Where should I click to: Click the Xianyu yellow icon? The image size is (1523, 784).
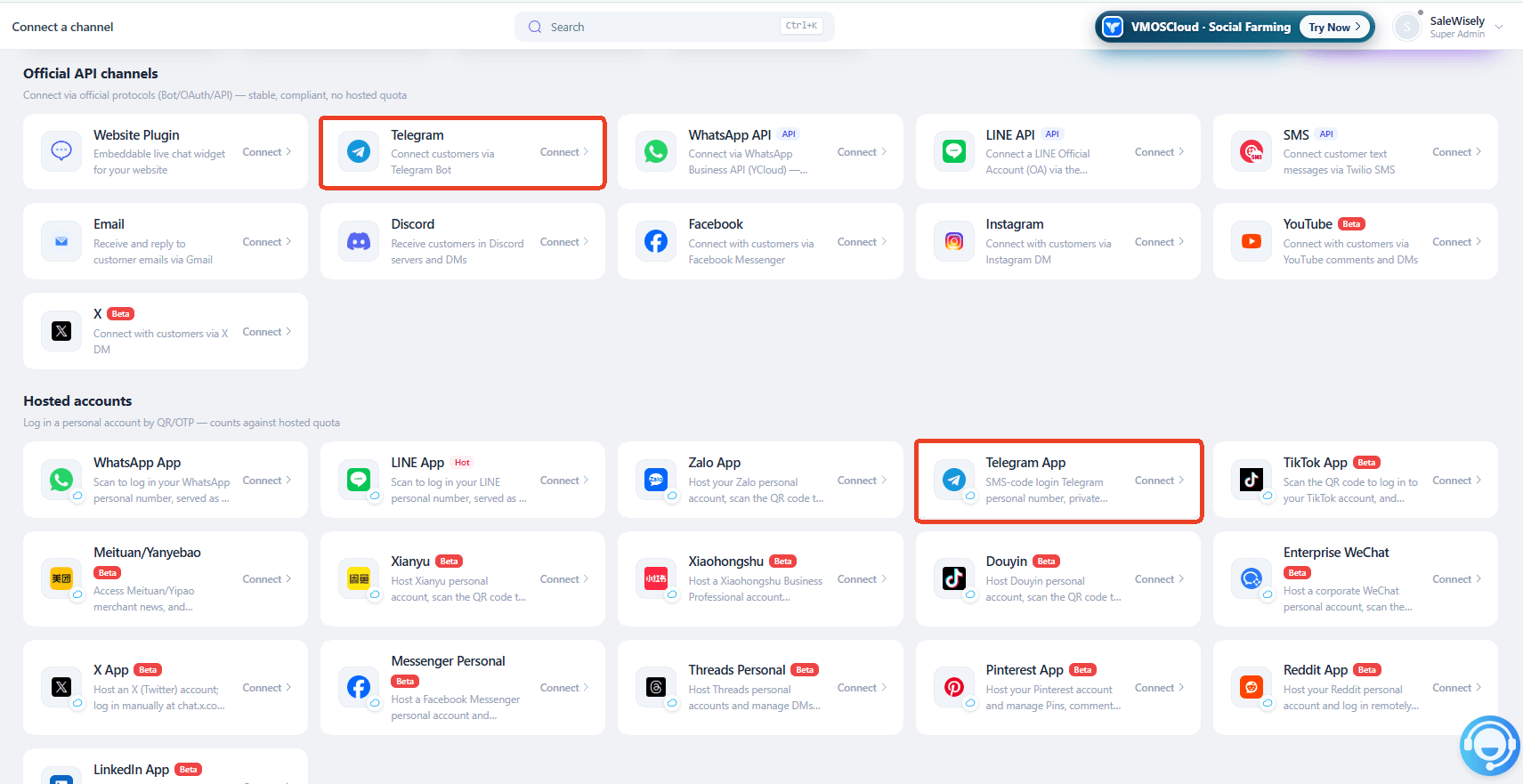pyautogui.click(x=359, y=578)
